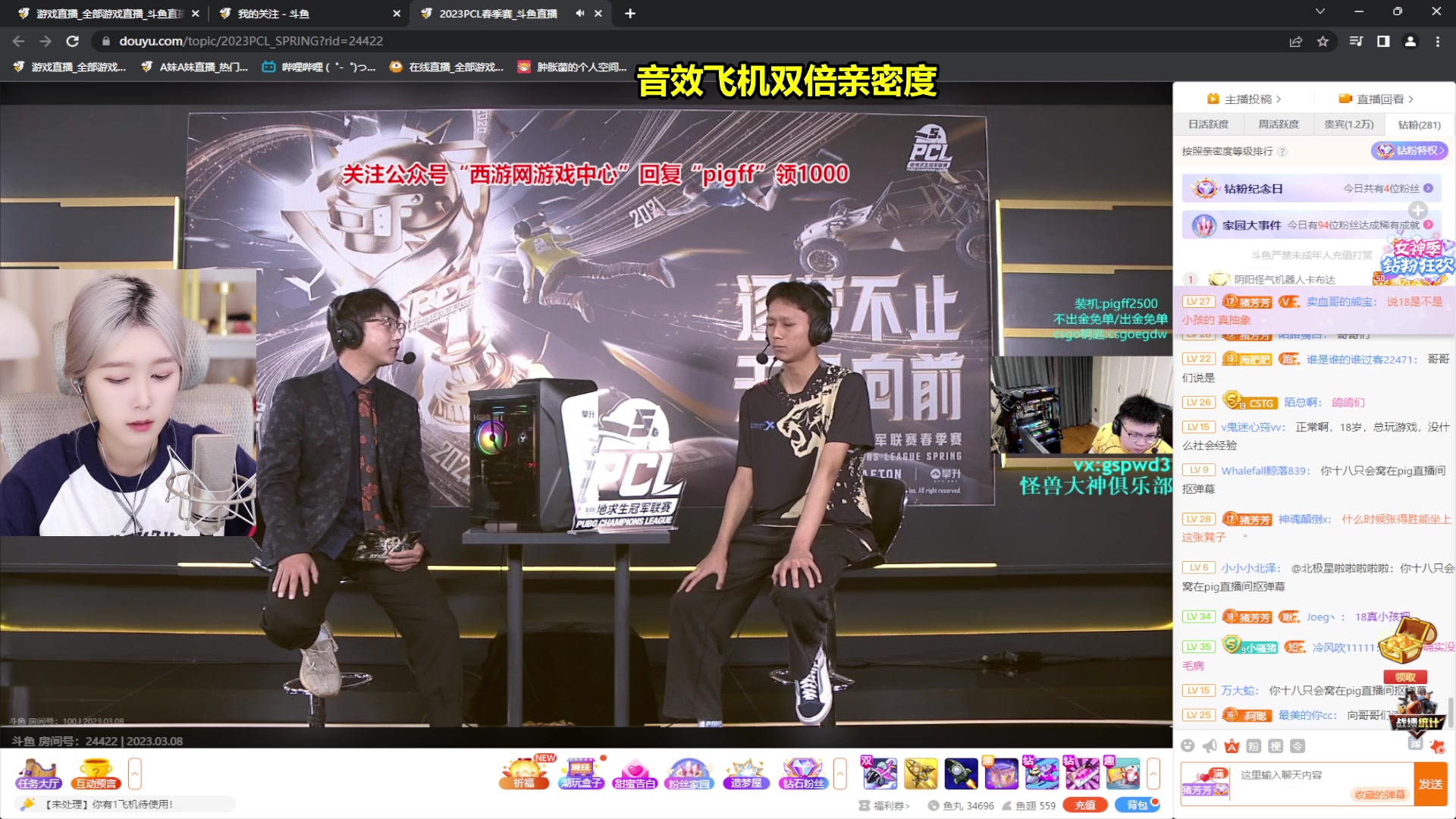Select the pink airplane gift marked 双
The width and height of the screenshot is (1456, 819).
[x=880, y=773]
